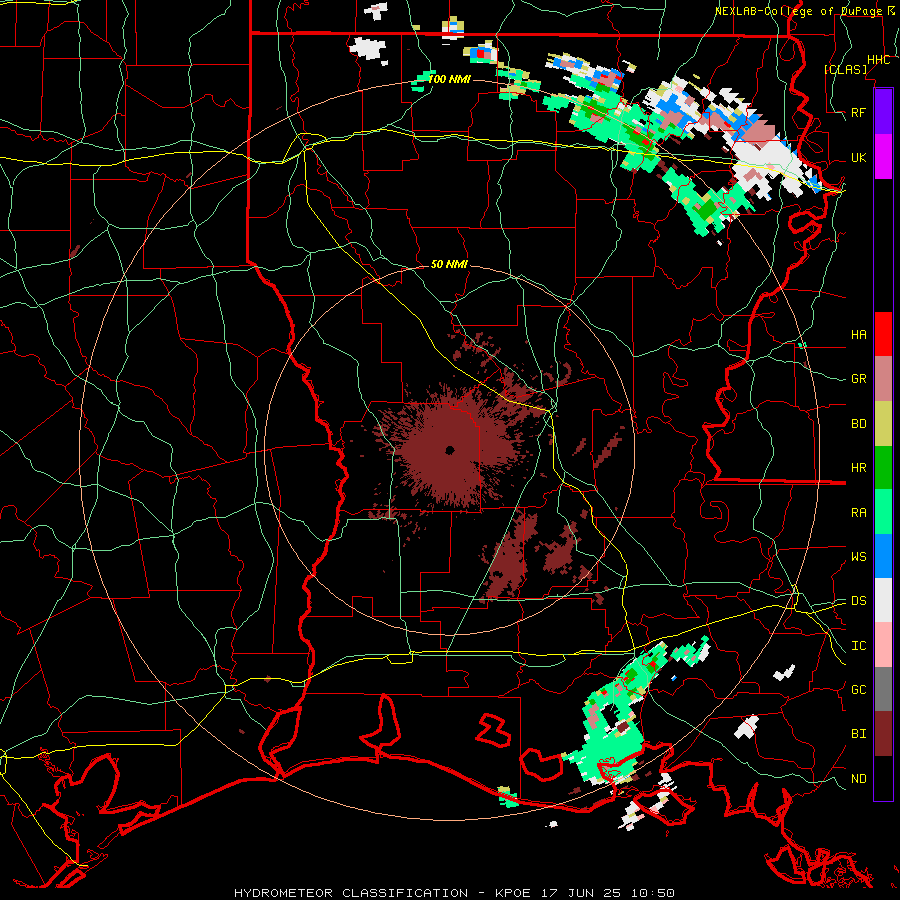
Task: Select the BD big drops legend color
Action: (x=883, y=424)
